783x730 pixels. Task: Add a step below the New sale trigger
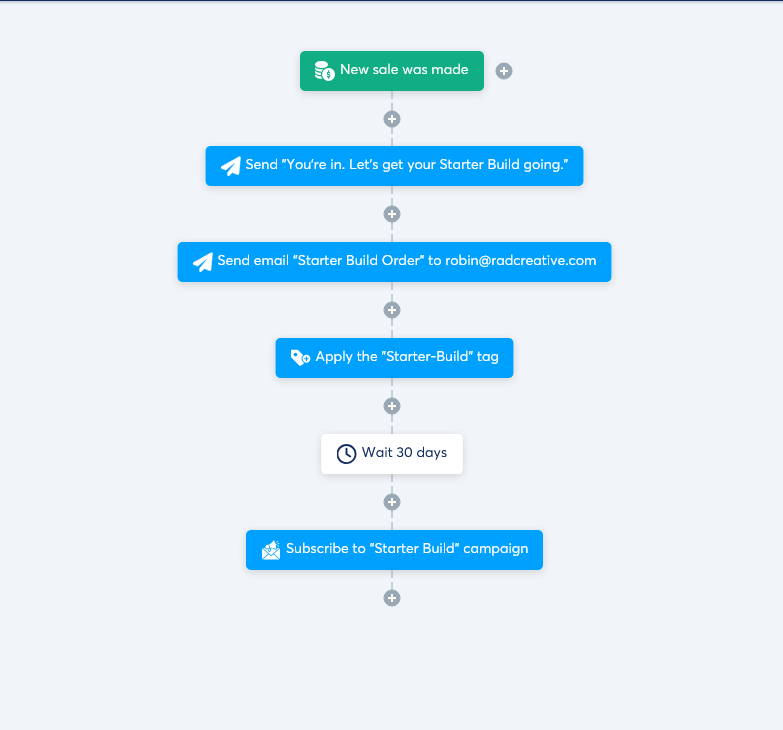(x=392, y=119)
